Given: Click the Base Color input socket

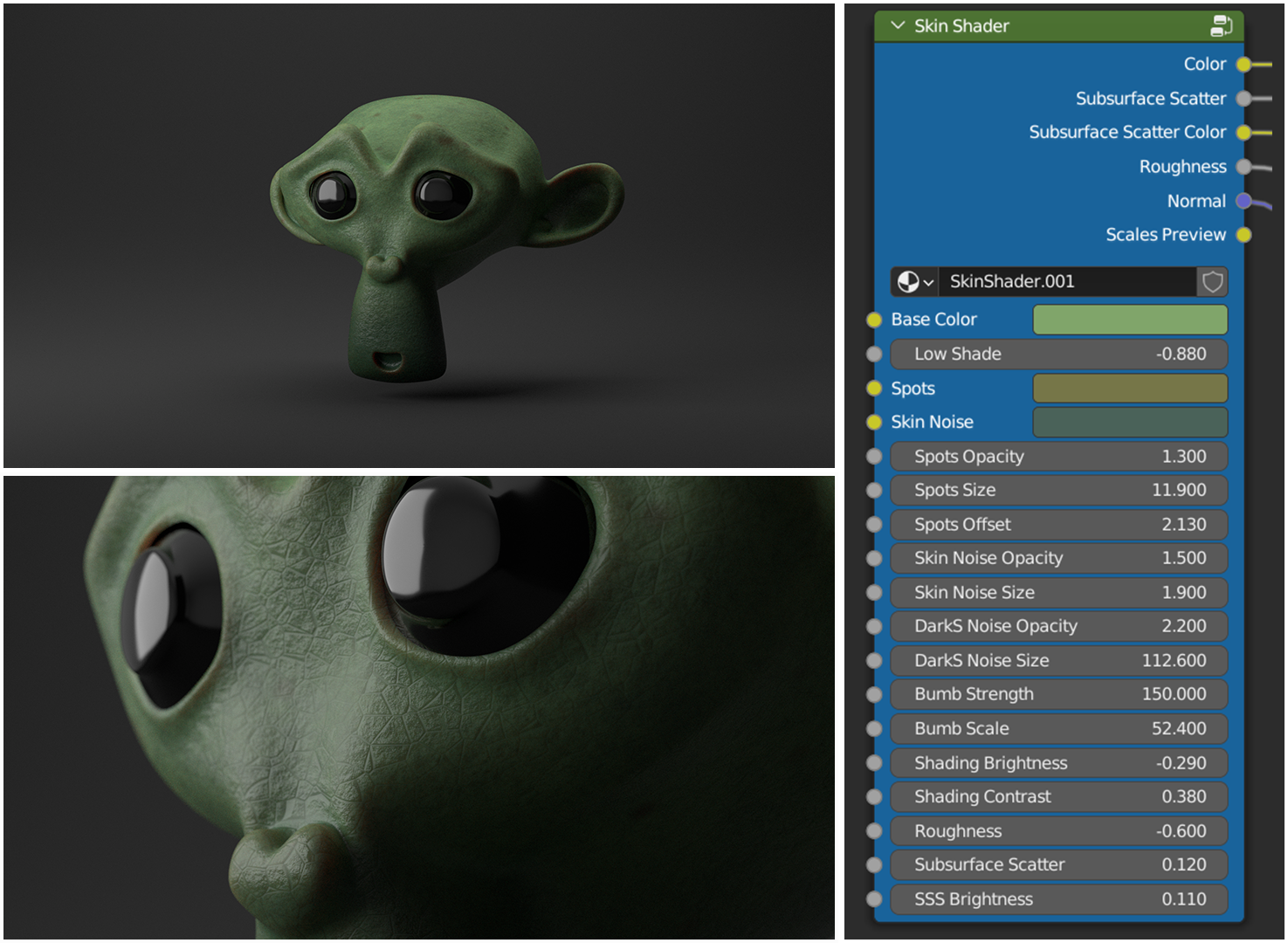Looking at the screenshot, I should [x=874, y=320].
